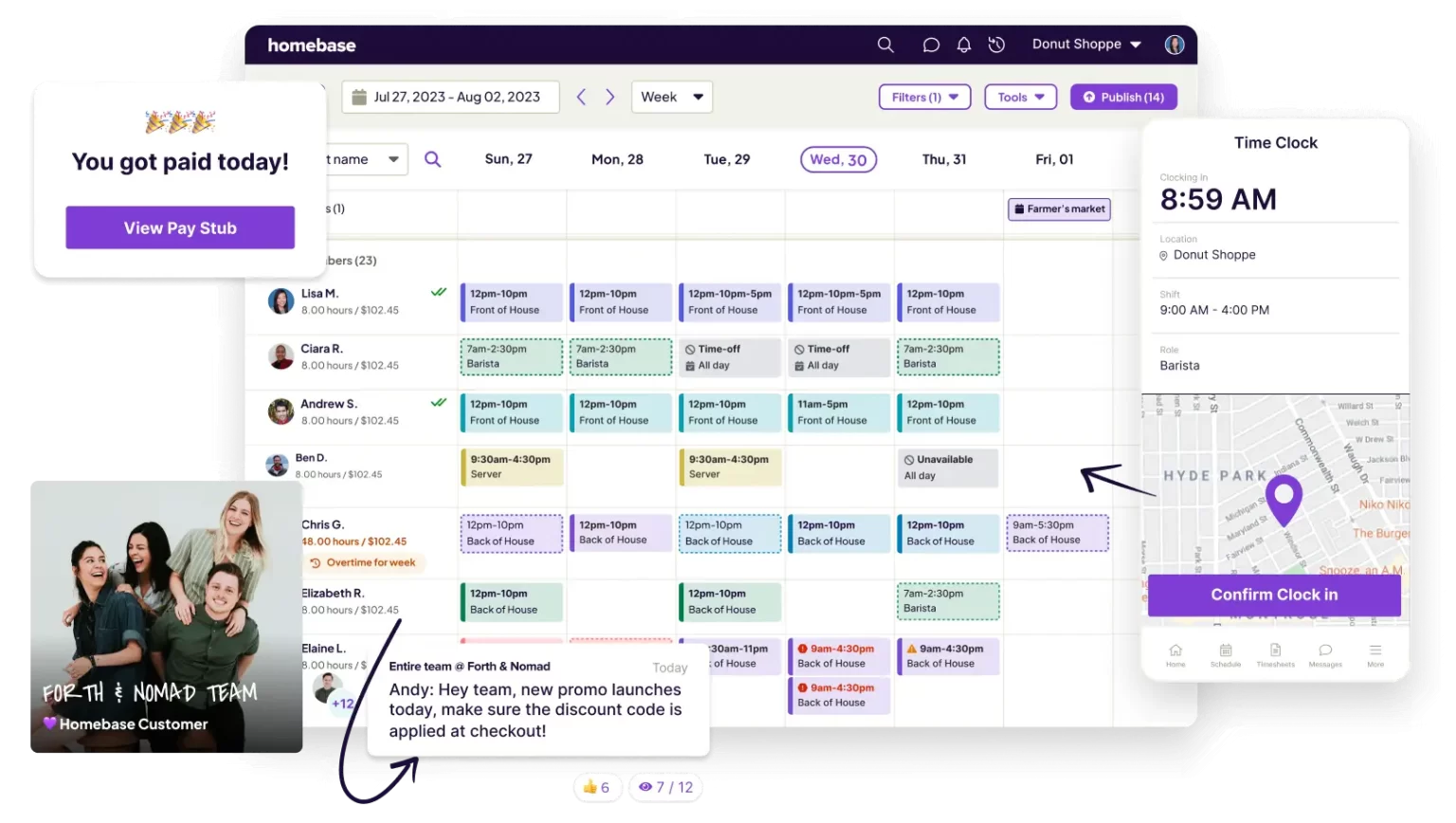Image resolution: width=1456 pixels, height=823 pixels.
Task: Click the View Pay Stub button
Action: click(180, 228)
